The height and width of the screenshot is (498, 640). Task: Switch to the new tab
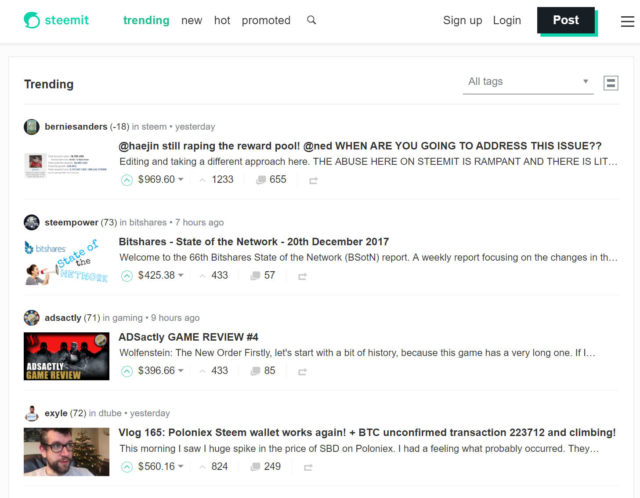(191, 20)
